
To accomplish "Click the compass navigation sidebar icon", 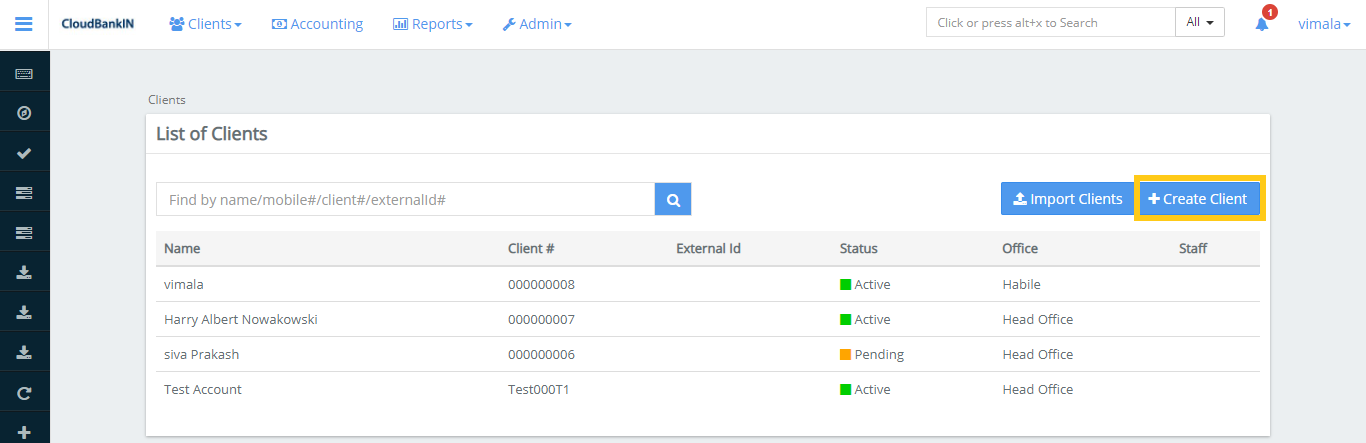I will (x=24, y=113).
